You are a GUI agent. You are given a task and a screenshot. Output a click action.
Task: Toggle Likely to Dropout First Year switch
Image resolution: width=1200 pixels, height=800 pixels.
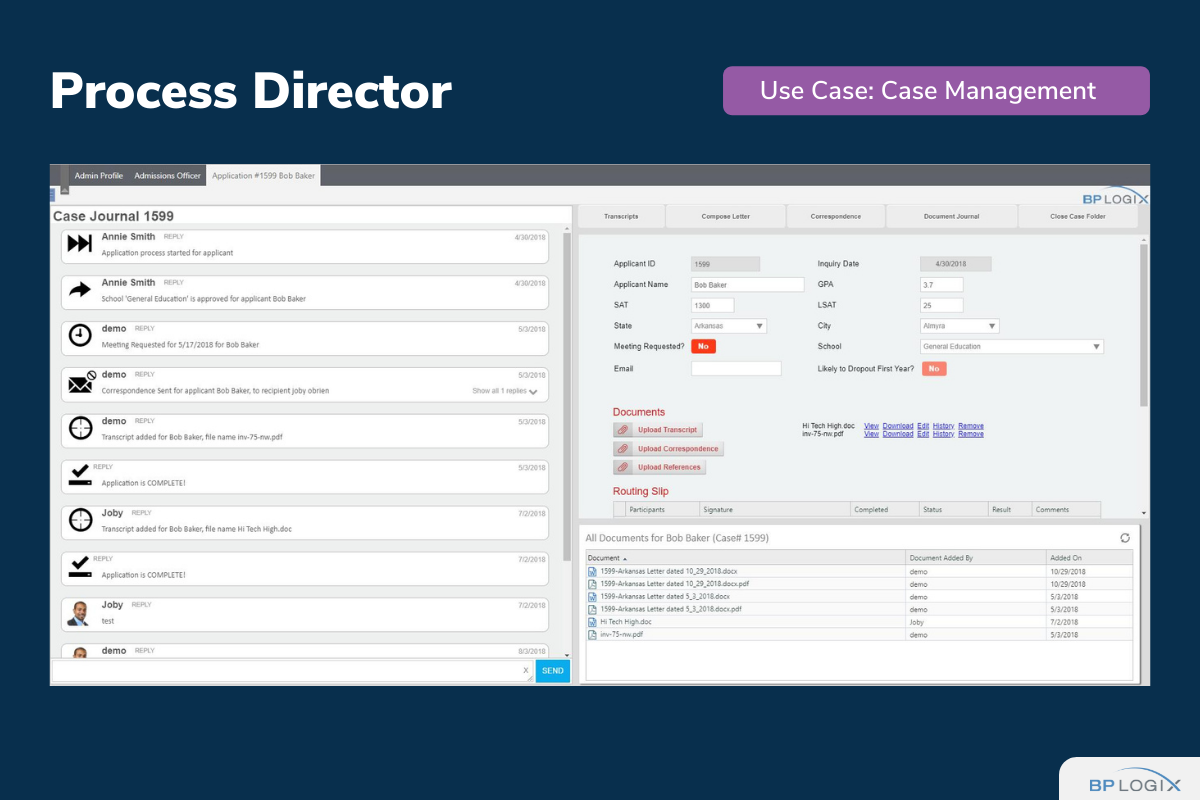[x=934, y=368]
